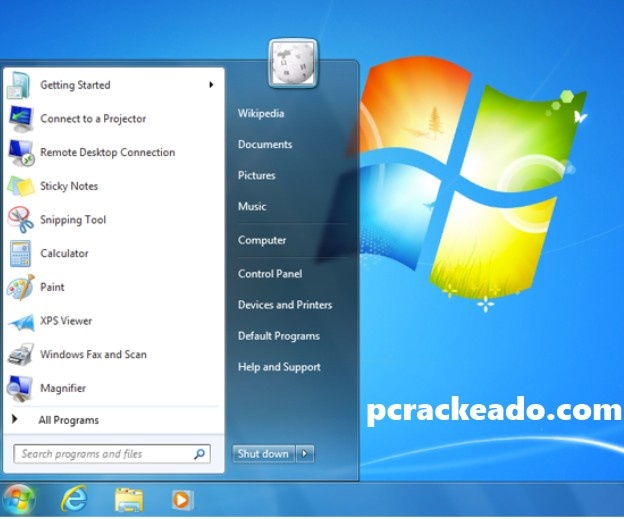Image resolution: width=624 pixels, height=519 pixels.
Task: Open Internet Explorer from the taskbar
Action: (x=73, y=498)
